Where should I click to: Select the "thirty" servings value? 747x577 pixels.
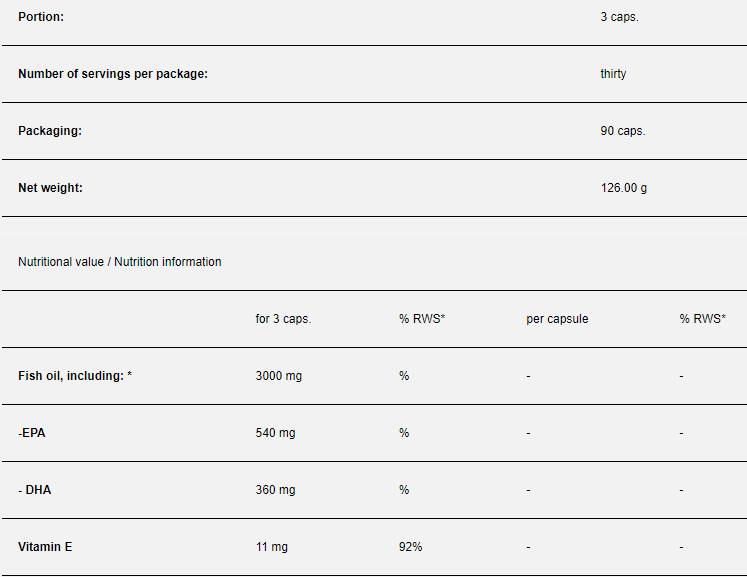pyautogui.click(x=613, y=74)
